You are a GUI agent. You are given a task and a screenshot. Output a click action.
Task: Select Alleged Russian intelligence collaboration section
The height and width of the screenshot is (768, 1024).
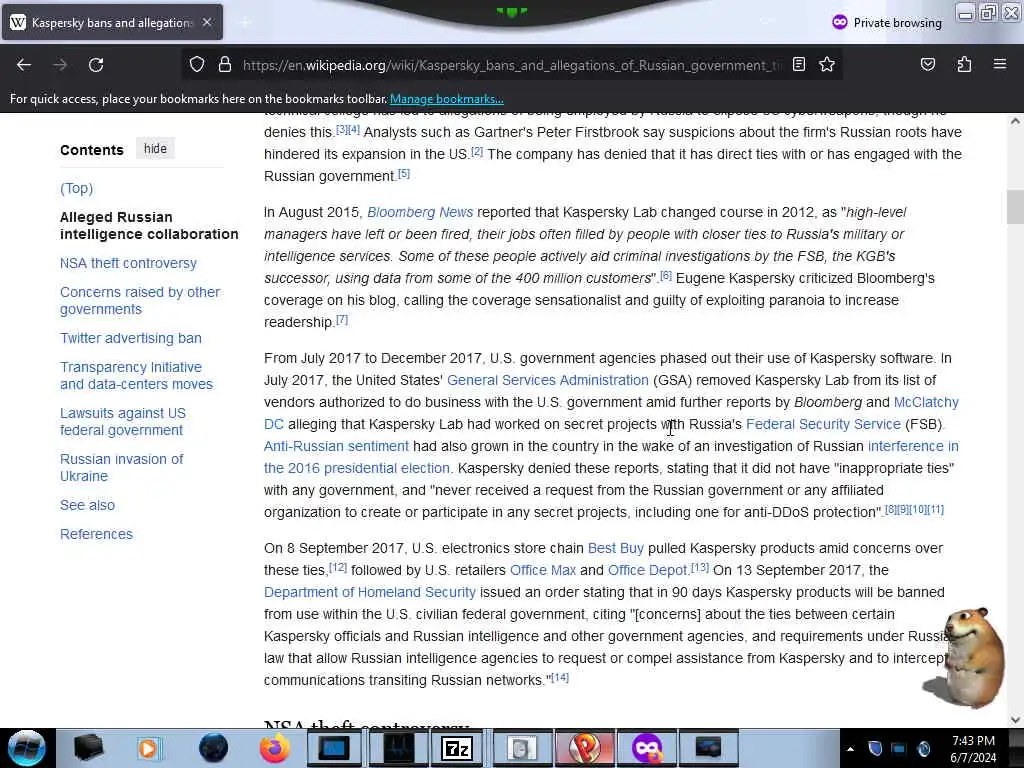tap(149, 225)
